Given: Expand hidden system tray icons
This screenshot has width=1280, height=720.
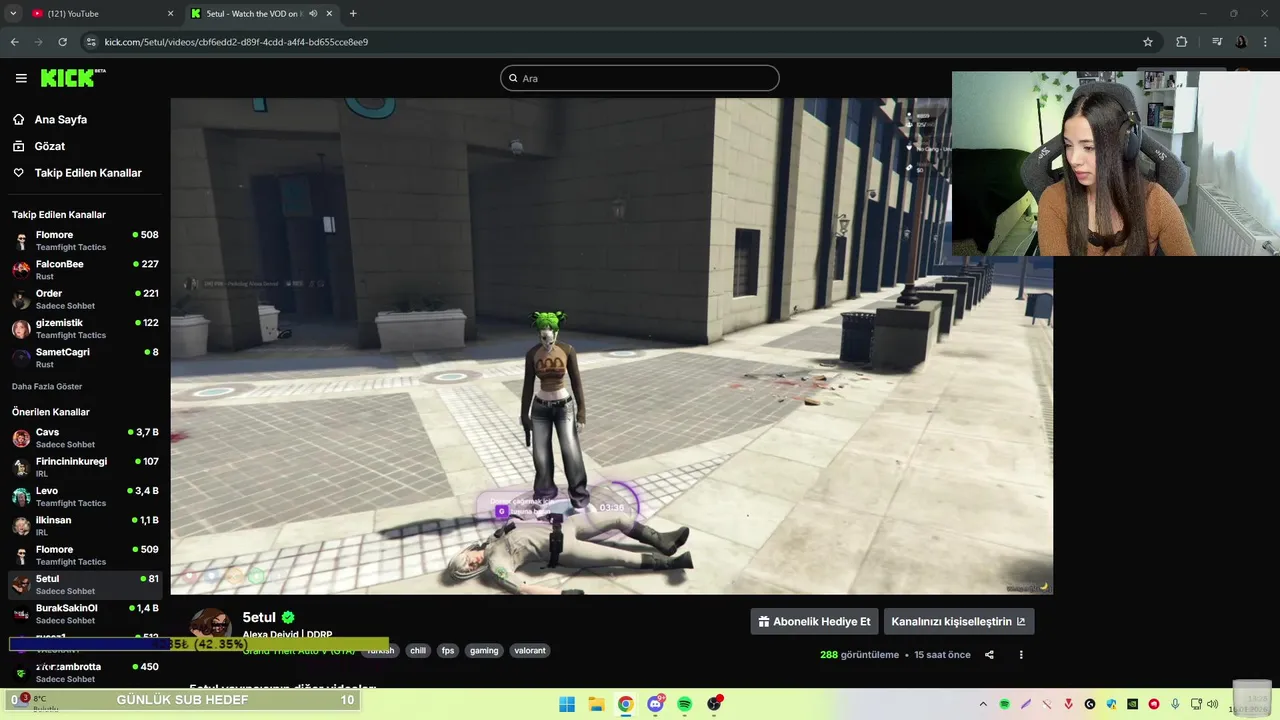Looking at the screenshot, I should [x=983, y=704].
